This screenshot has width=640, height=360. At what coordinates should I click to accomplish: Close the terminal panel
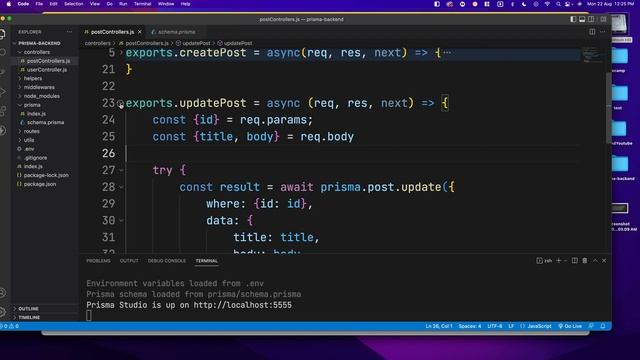tap(604, 260)
